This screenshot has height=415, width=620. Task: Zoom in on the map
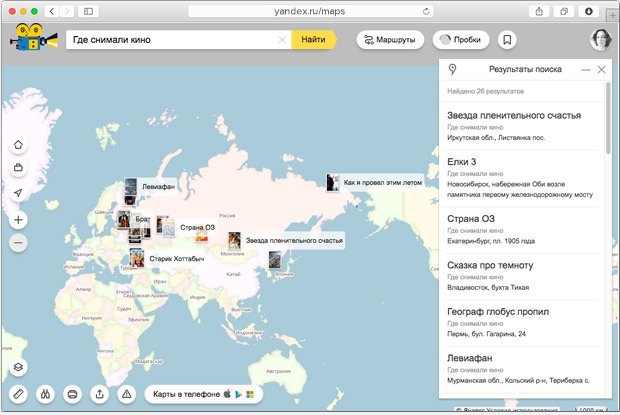[x=18, y=220]
